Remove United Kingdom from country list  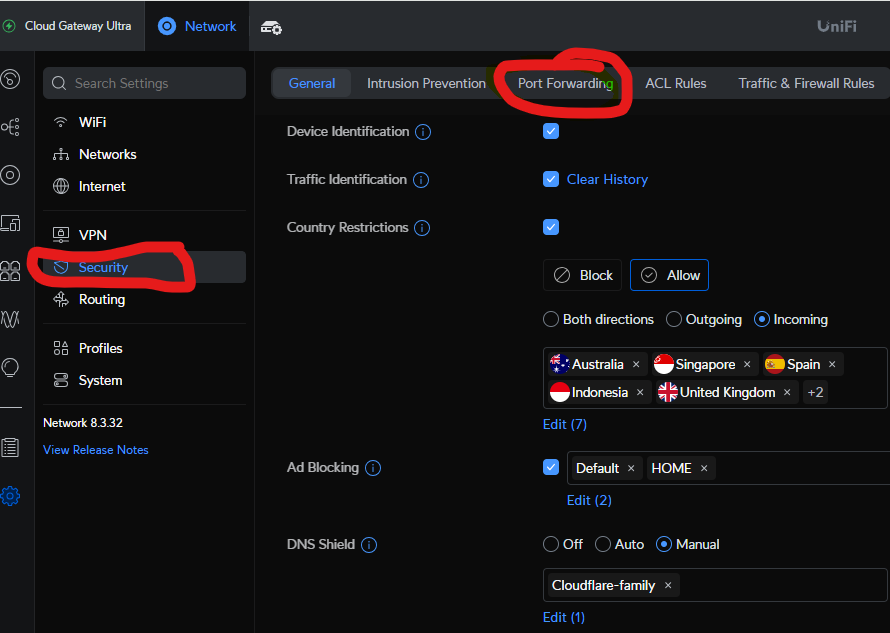click(787, 392)
